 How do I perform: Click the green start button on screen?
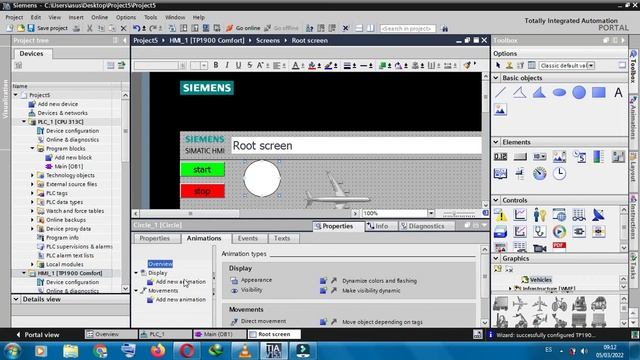coord(202,169)
